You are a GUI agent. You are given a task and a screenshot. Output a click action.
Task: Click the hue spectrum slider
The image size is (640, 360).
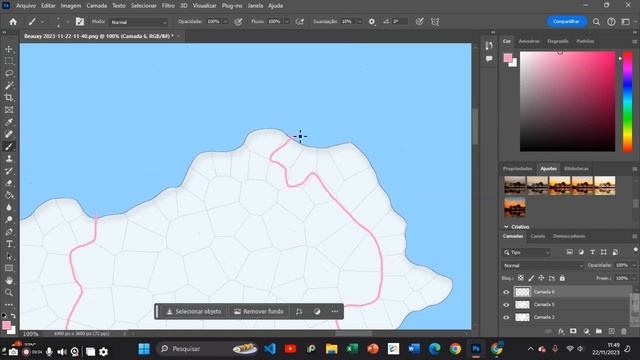pos(627,102)
